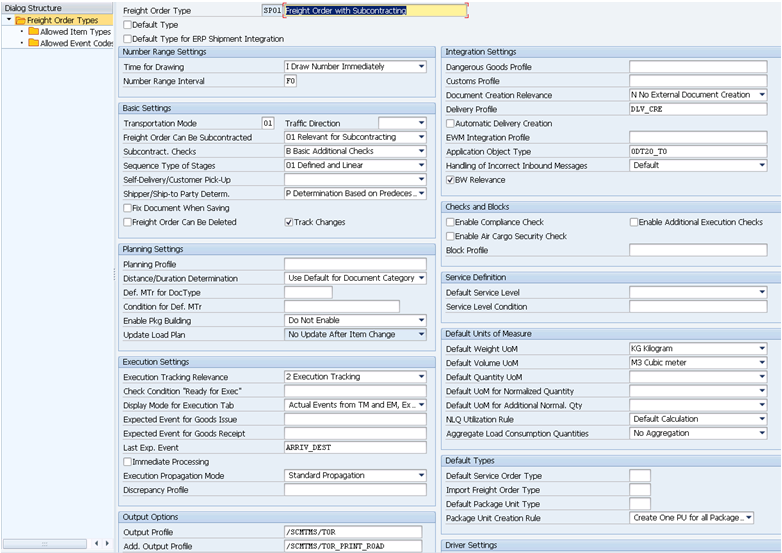
Task: Click left scroll arrow below Dialog Structure
Action: [x=96, y=543]
